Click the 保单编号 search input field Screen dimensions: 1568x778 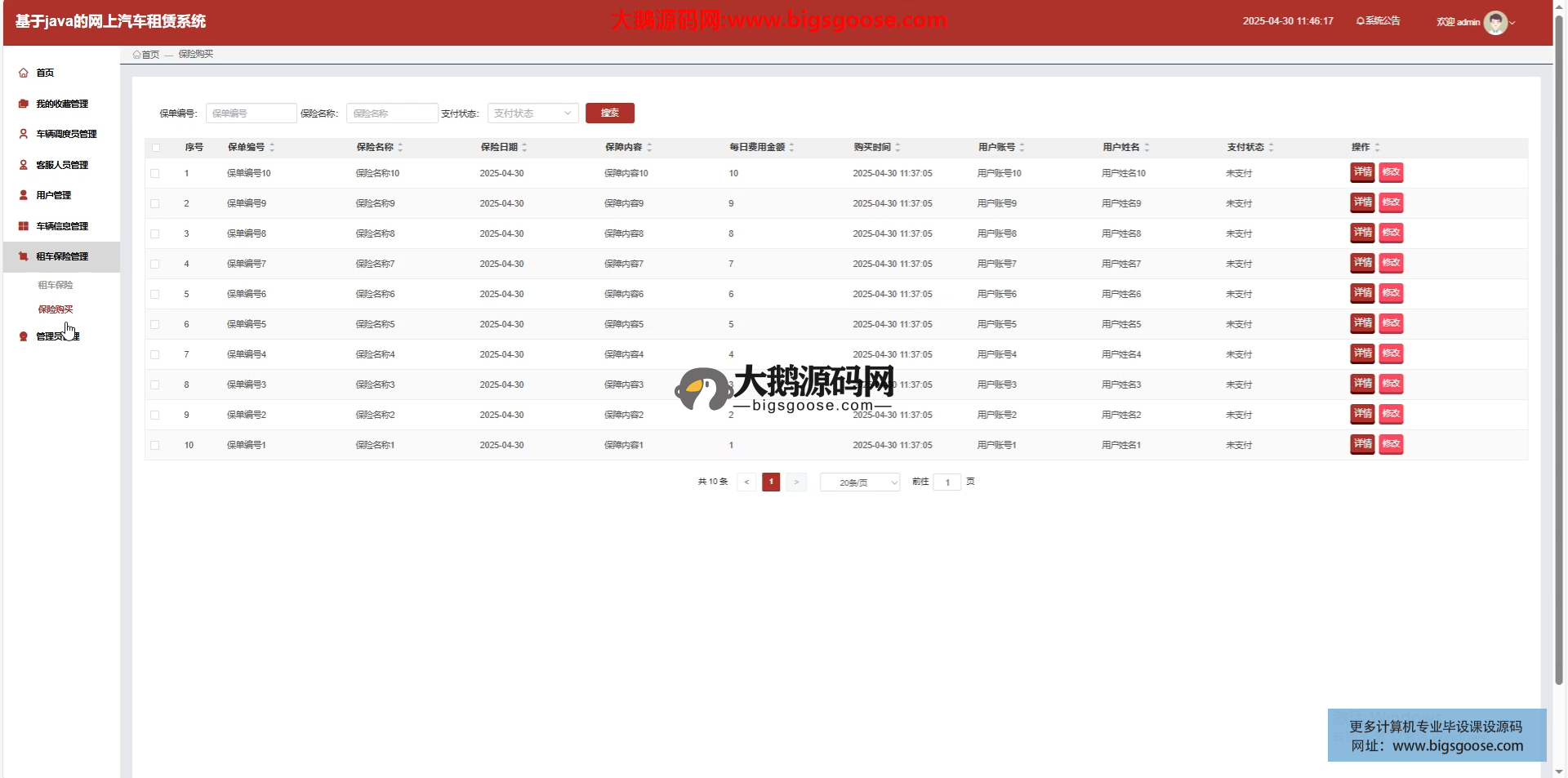pyautogui.click(x=251, y=113)
